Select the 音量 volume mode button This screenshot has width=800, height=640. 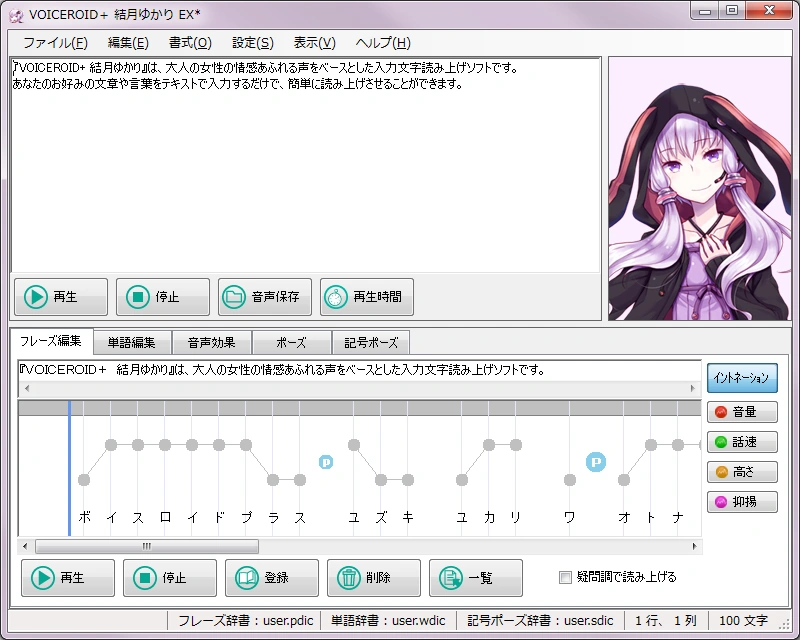click(x=742, y=412)
